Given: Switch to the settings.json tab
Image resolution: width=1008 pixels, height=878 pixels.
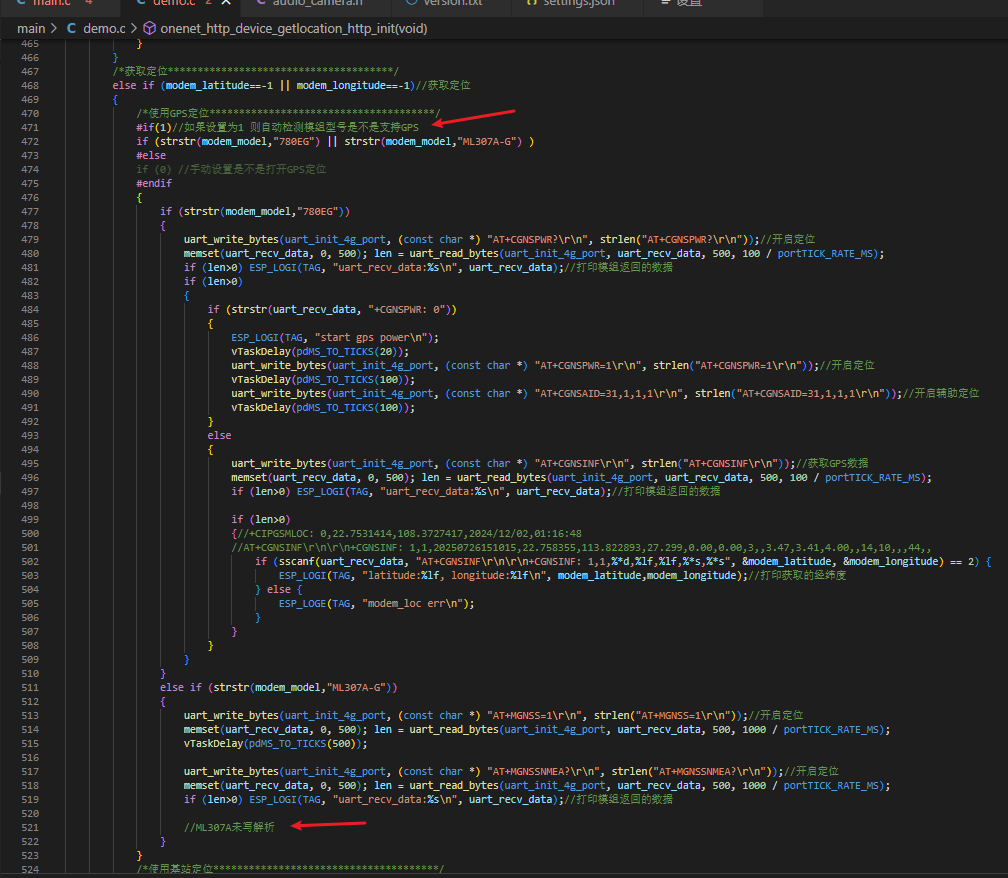Looking at the screenshot, I should 579,3.
